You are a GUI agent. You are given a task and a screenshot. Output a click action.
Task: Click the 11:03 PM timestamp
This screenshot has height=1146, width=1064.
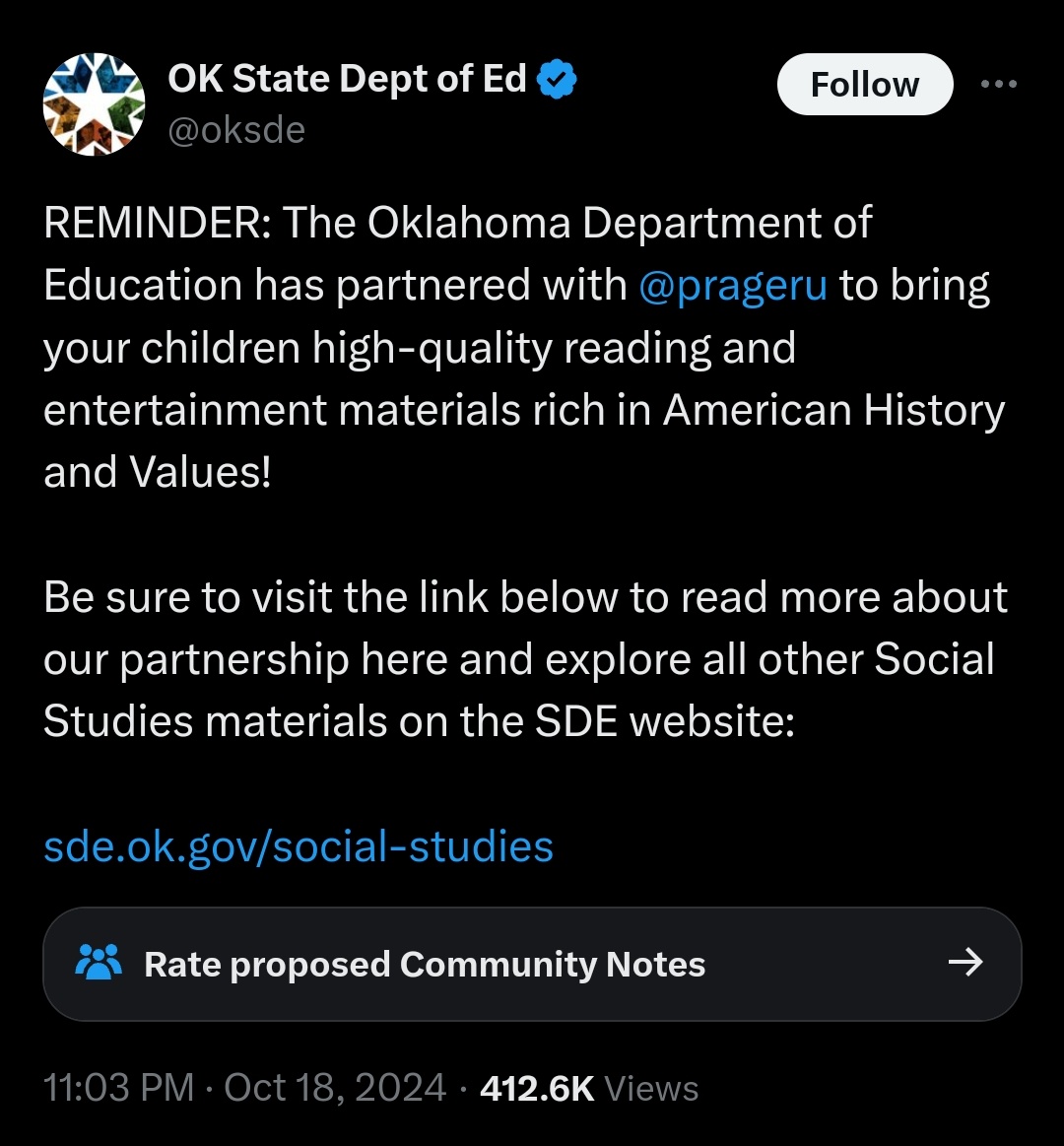point(118,1087)
